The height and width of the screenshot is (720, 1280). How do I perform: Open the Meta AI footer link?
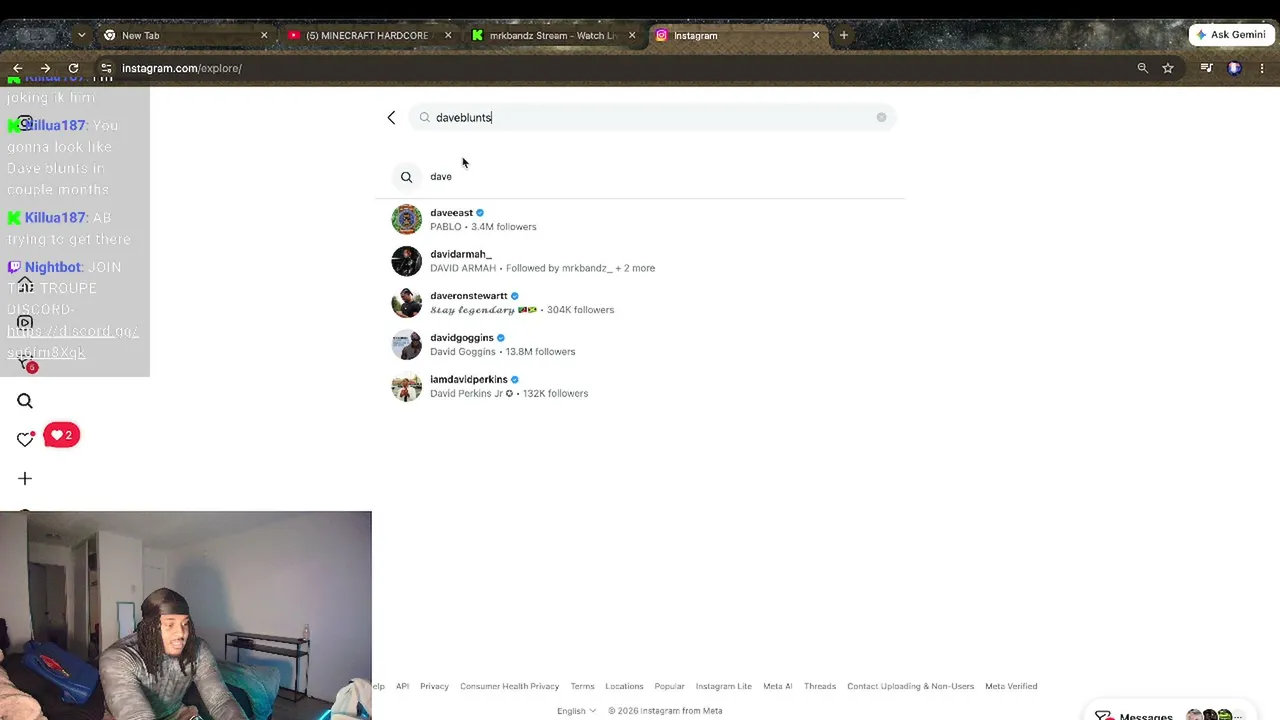[x=777, y=686]
